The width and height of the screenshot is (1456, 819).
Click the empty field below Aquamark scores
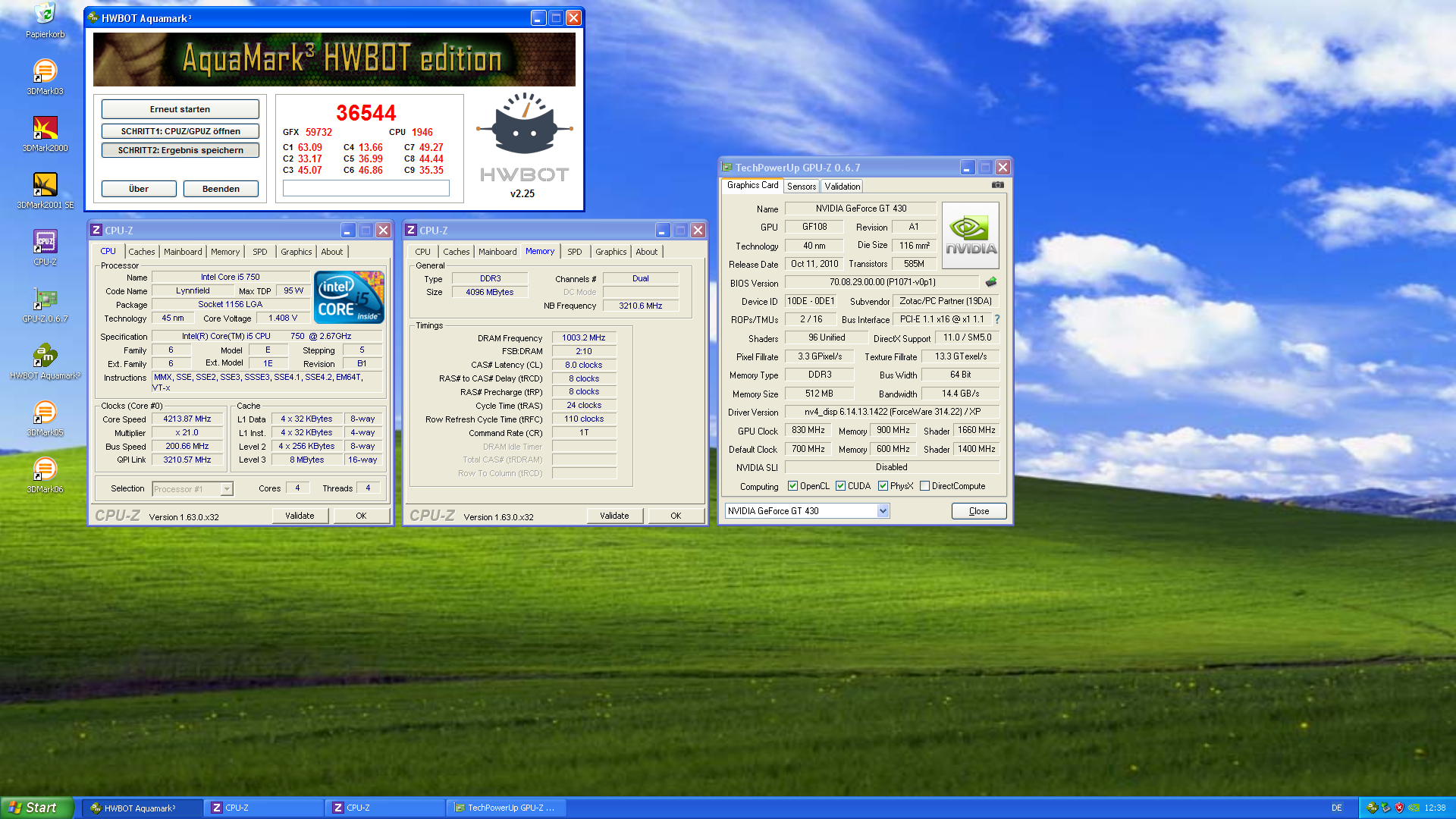coord(366,188)
